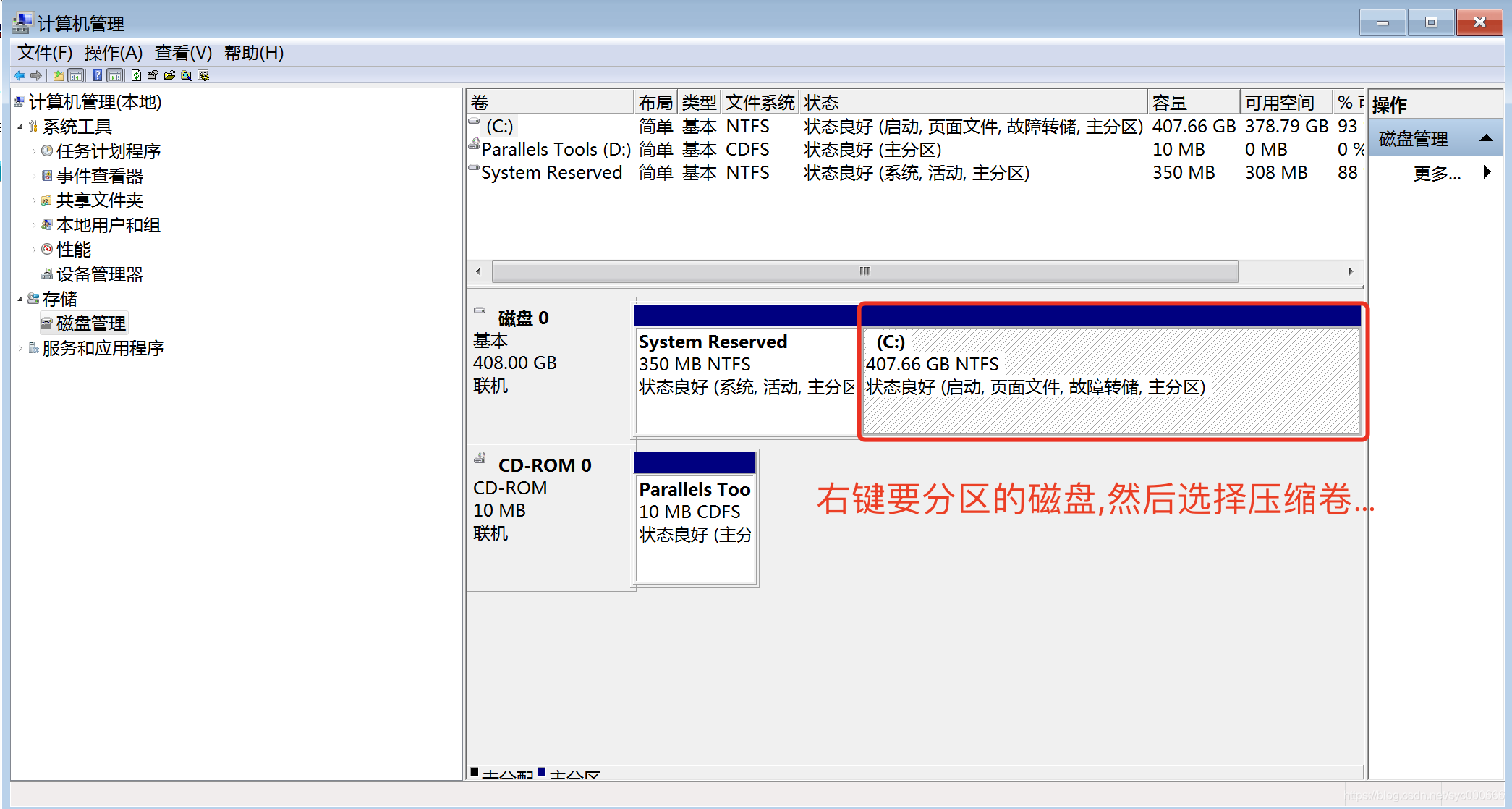Click the blue Help question mark icon
The width and height of the screenshot is (1512, 809).
tap(97, 75)
